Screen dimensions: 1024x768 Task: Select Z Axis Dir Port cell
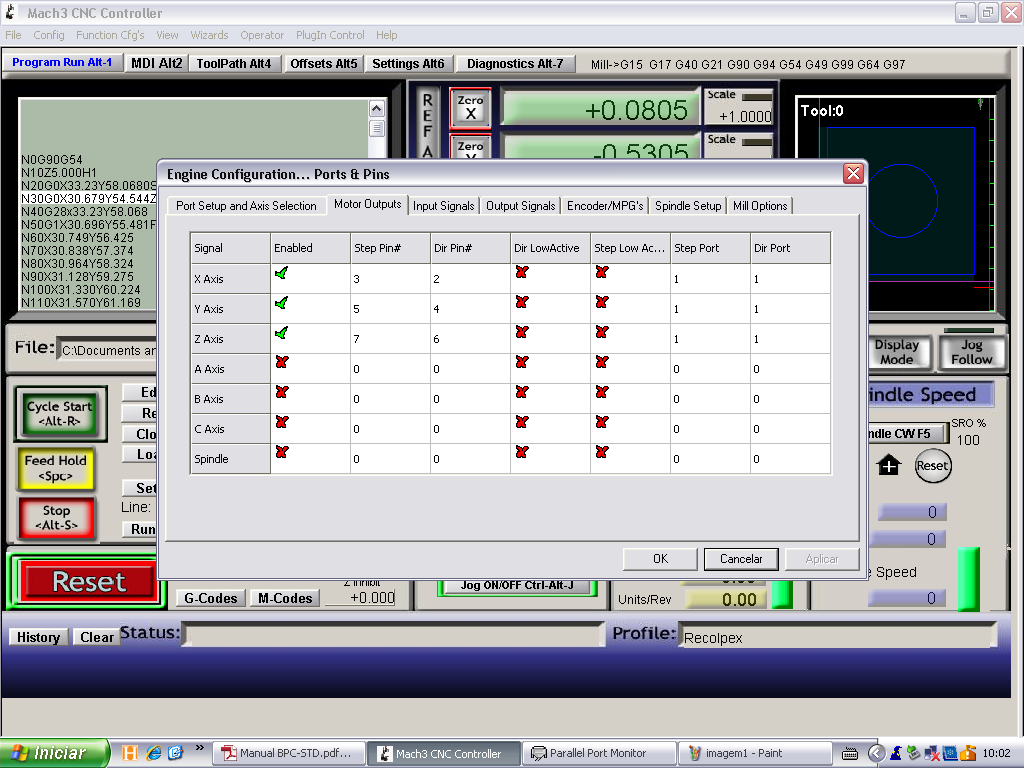tap(790, 339)
